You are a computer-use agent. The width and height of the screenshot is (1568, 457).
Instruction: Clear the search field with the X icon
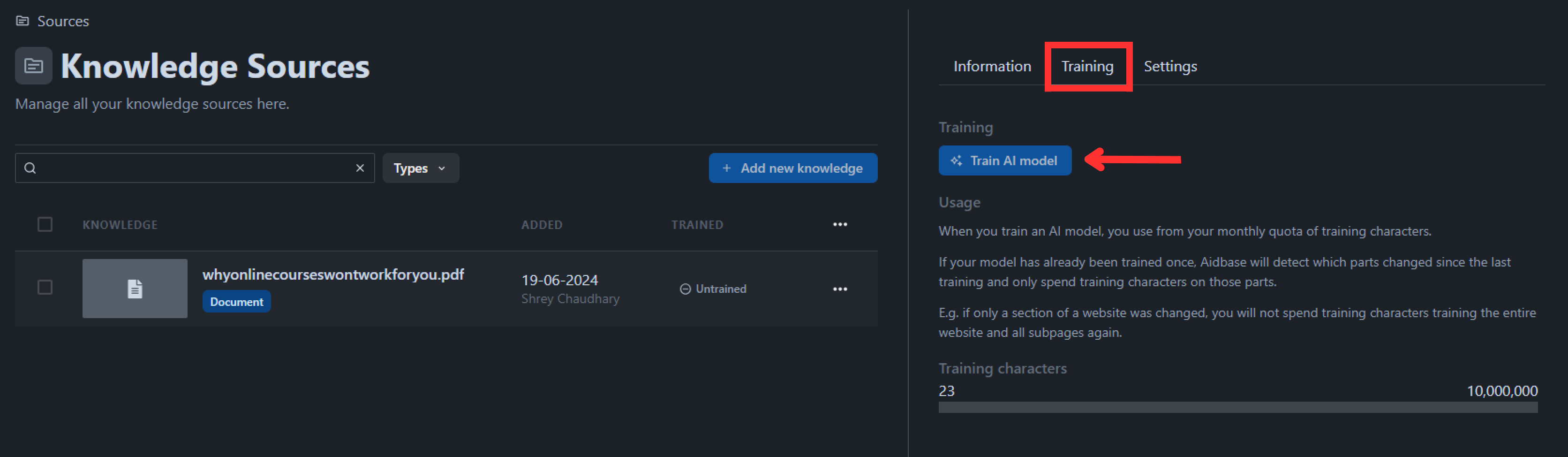coord(359,168)
